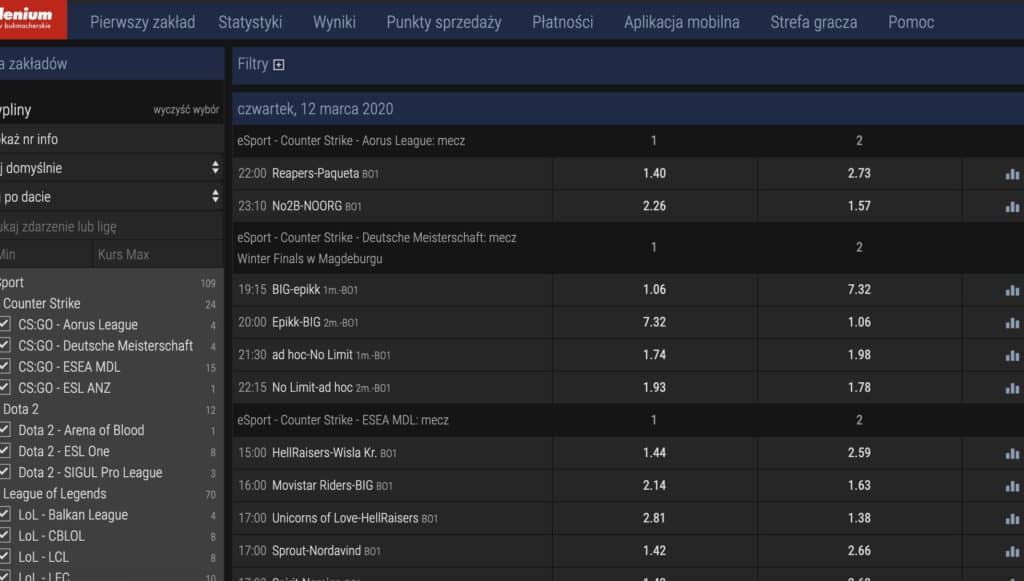Image resolution: width=1024 pixels, height=581 pixels.
Task: Open Pomoc menu item
Action: pos(911,22)
